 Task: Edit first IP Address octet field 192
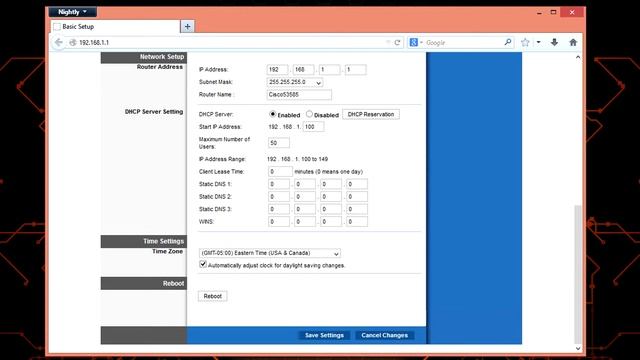click(x=278, y=70)
